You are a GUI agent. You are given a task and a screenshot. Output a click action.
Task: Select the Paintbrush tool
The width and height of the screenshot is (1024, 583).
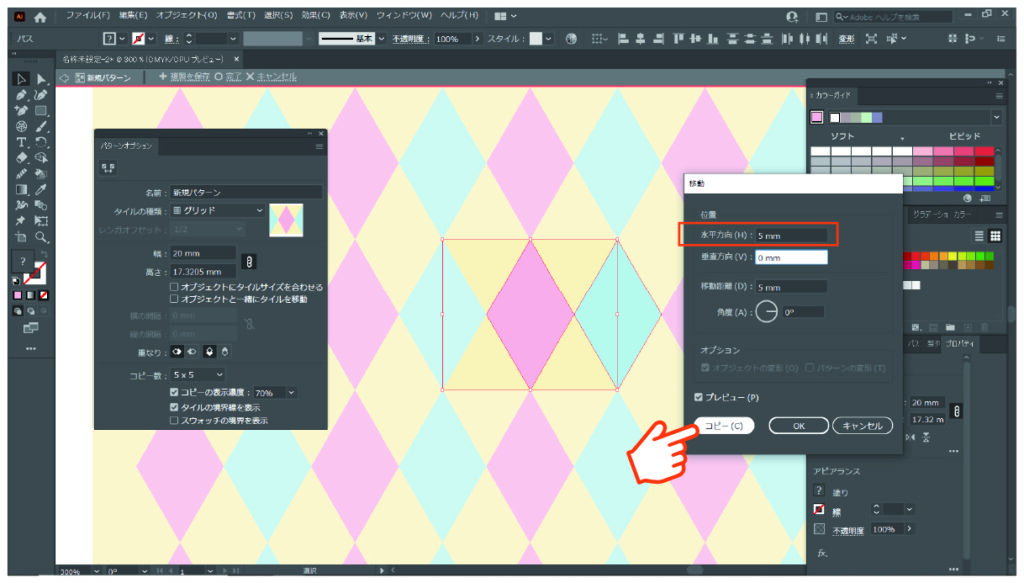click(41, 126)
